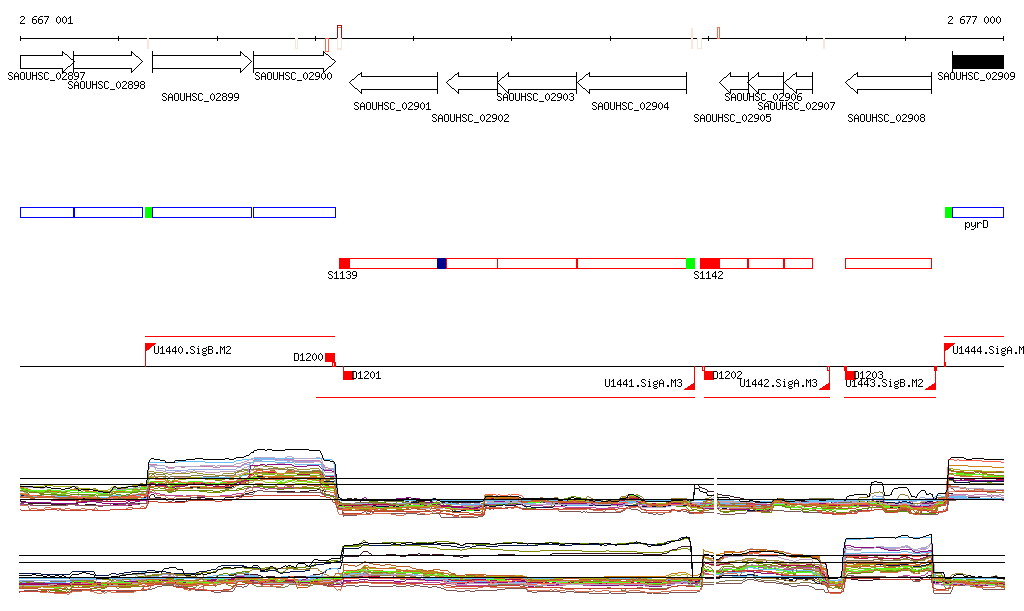Click the U1443.SigB.M2 label
1024x611 pixels.
pyautogui.click(x=884, y=383)
